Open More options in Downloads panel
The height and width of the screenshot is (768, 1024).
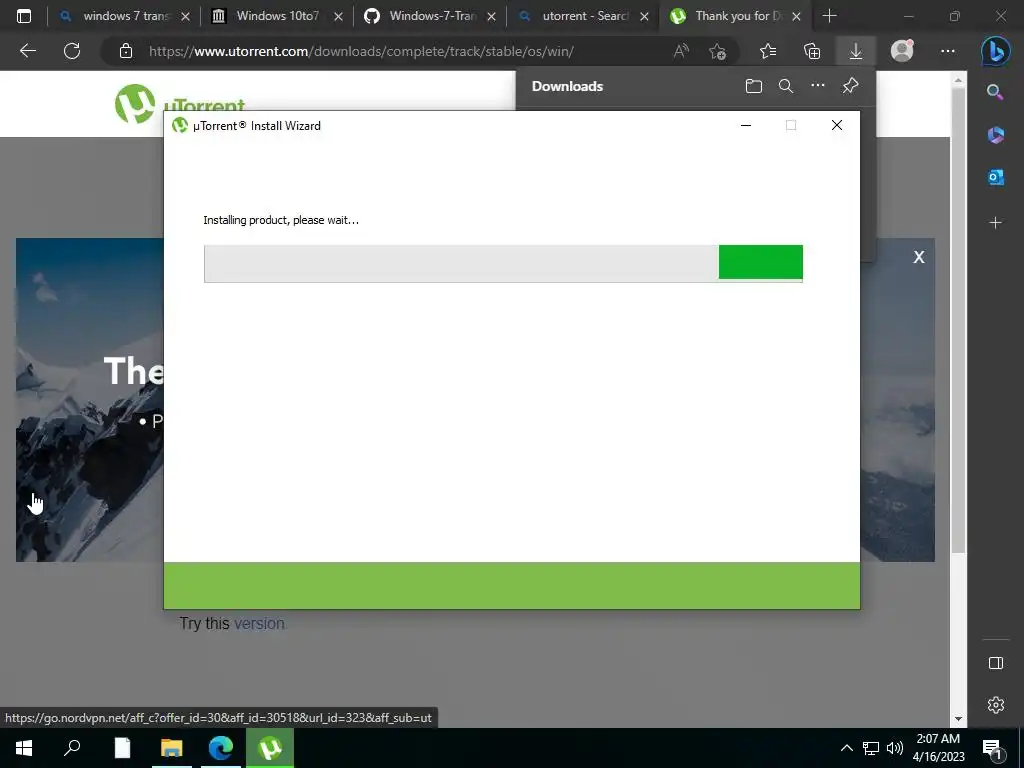pyautogui.click(x=818, y=85)
